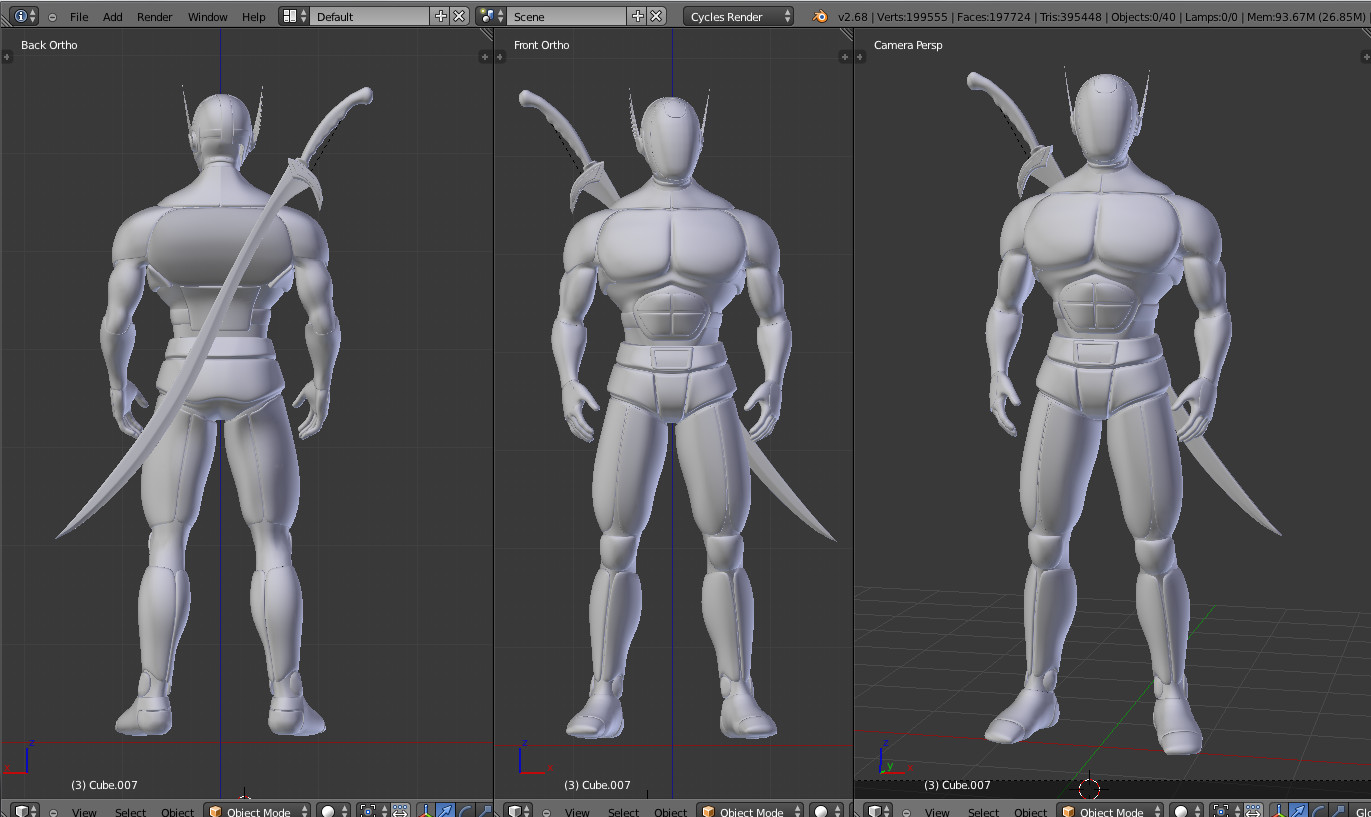
Task: Open Select menu in Front Ortho viewport
Action: (623, 812)
